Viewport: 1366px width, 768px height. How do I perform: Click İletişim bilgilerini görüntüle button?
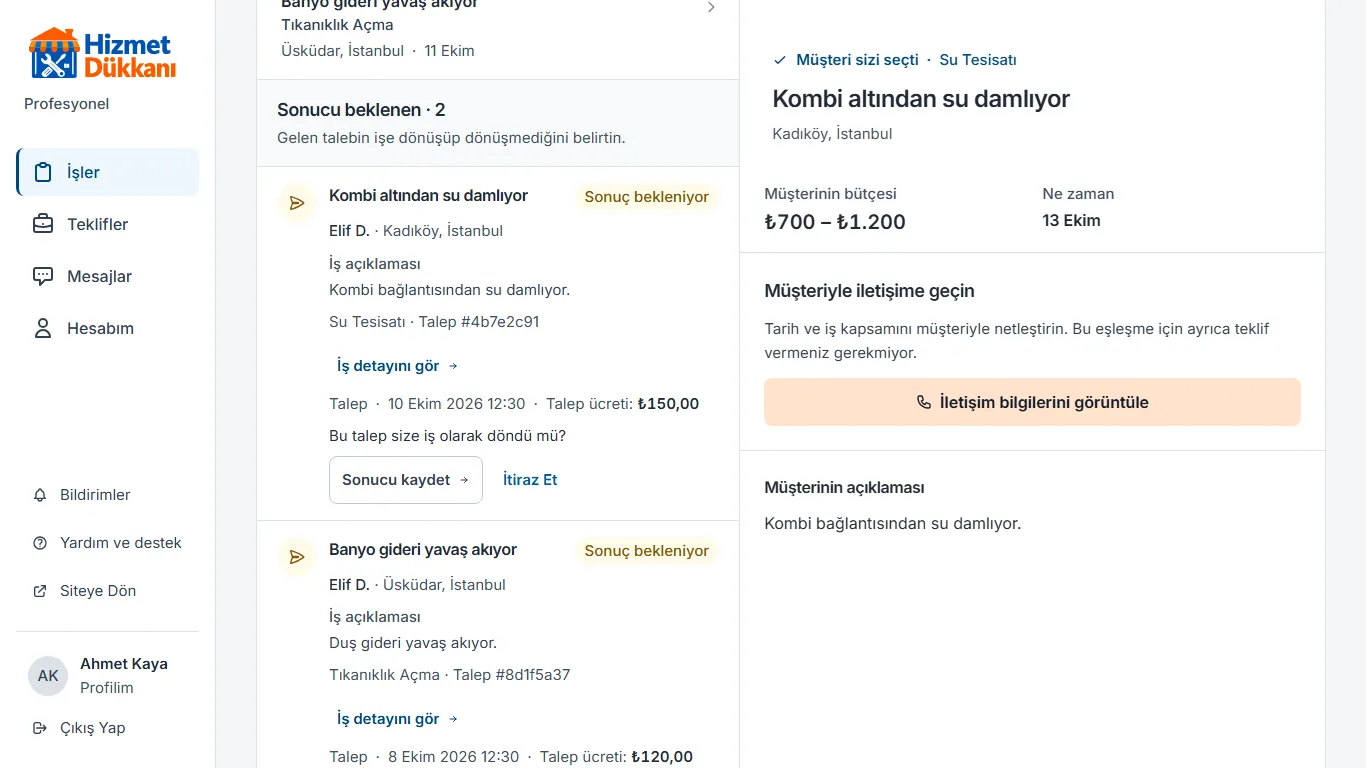click(1032, 402)
